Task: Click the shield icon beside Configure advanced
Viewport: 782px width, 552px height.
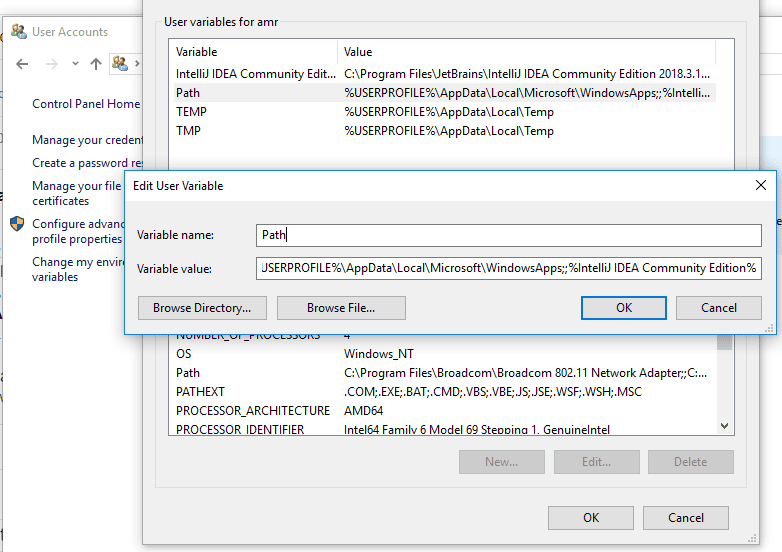Action: (x=17, y=223)
